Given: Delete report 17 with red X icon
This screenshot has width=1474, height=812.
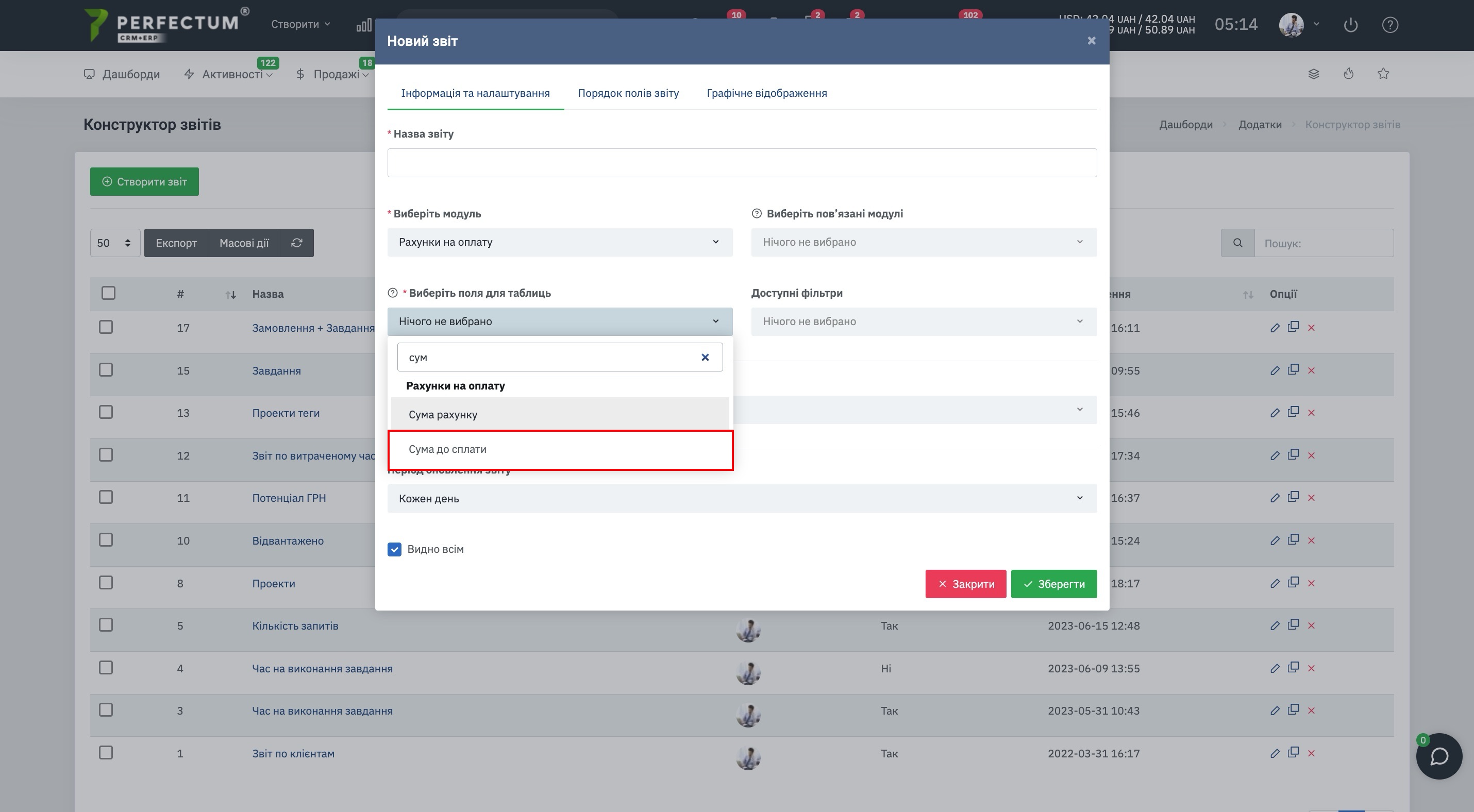Looking at the screenshot, I should click(1312, 328).
